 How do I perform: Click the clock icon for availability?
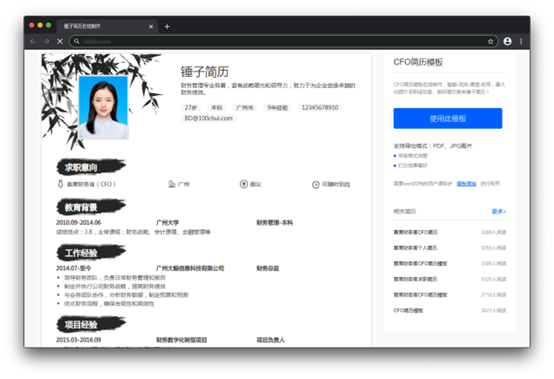[316, 184]
